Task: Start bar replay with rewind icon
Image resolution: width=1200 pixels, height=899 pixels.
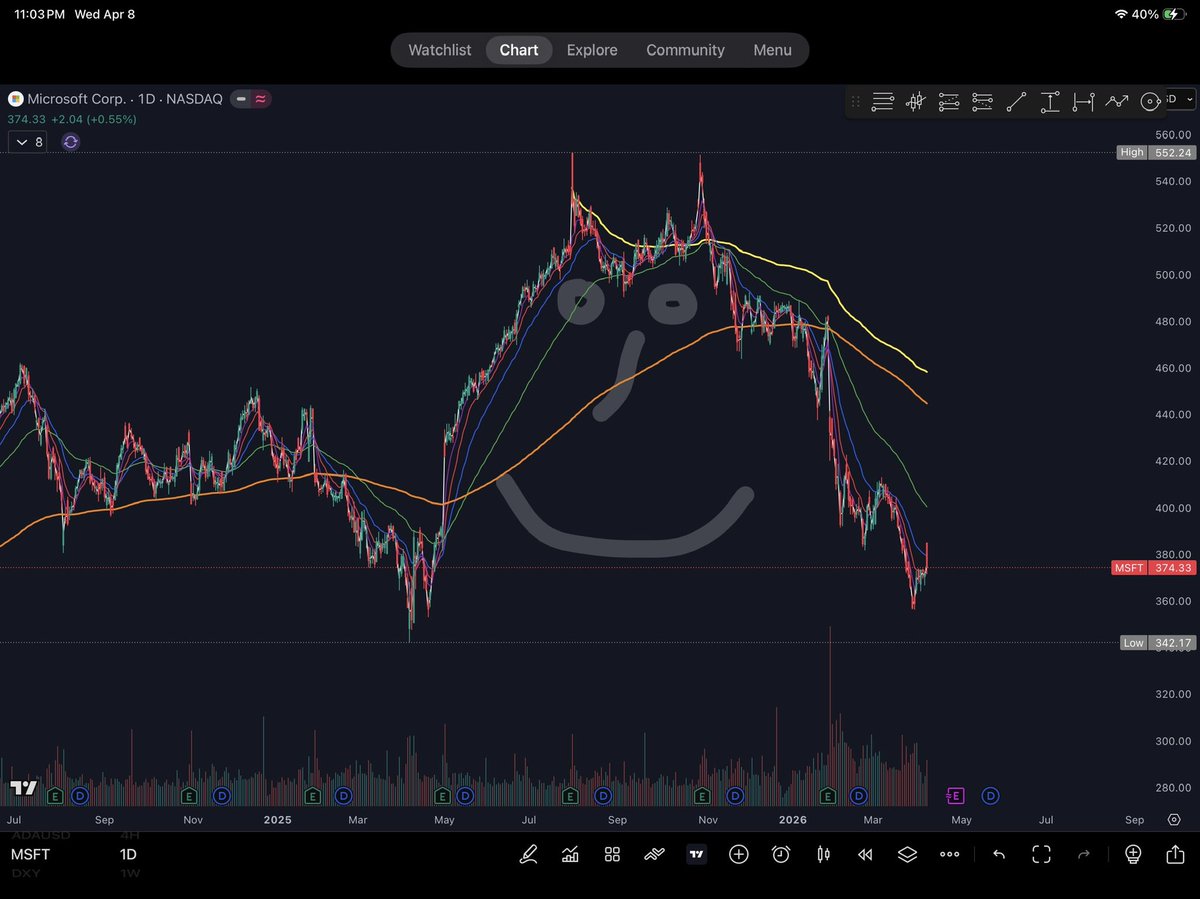Action: [866, 854]
